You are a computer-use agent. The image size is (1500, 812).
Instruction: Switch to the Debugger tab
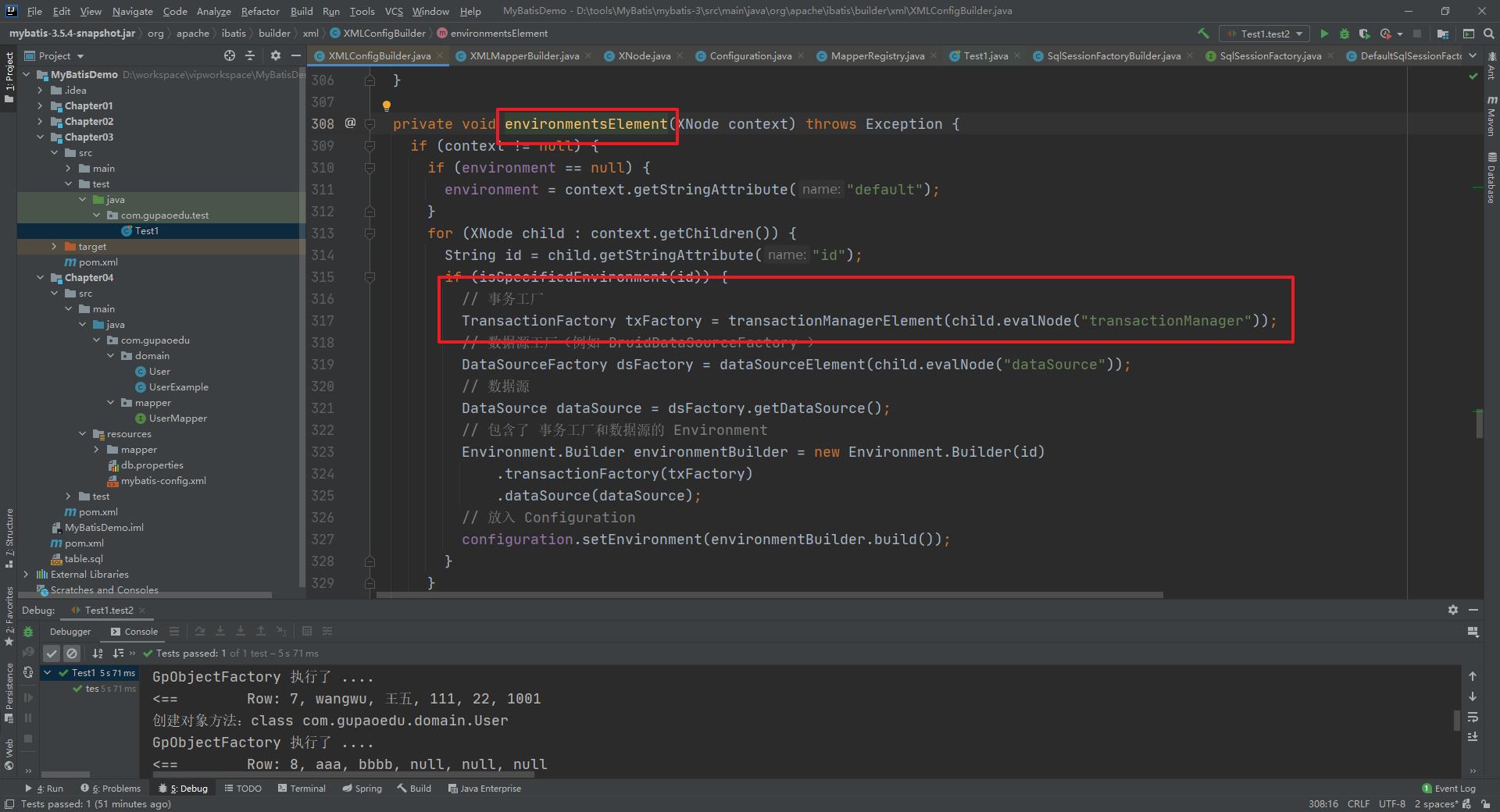[x=70, y=631]
